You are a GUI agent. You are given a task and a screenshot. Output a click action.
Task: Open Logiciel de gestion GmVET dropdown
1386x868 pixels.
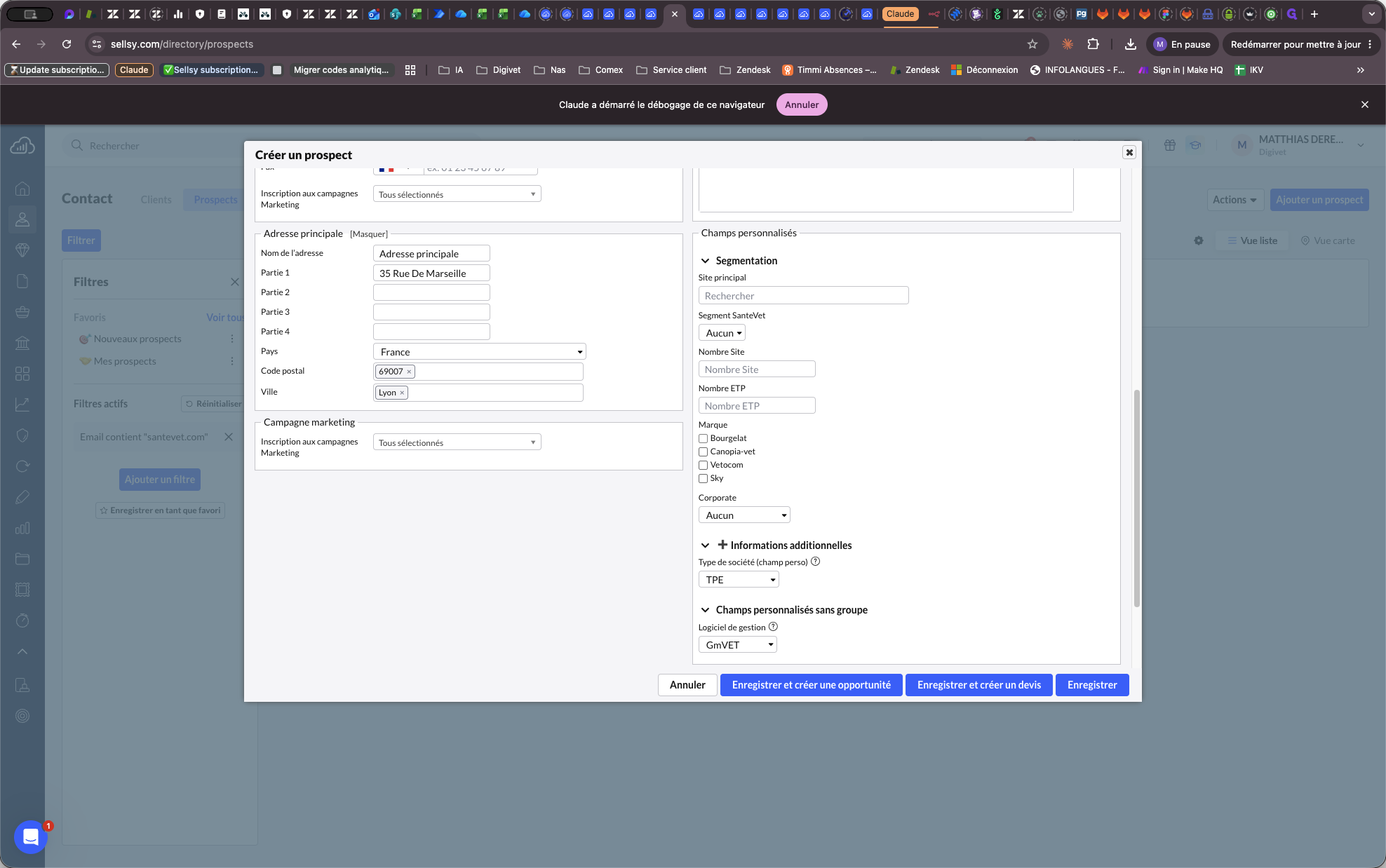(x=738, y=645)
